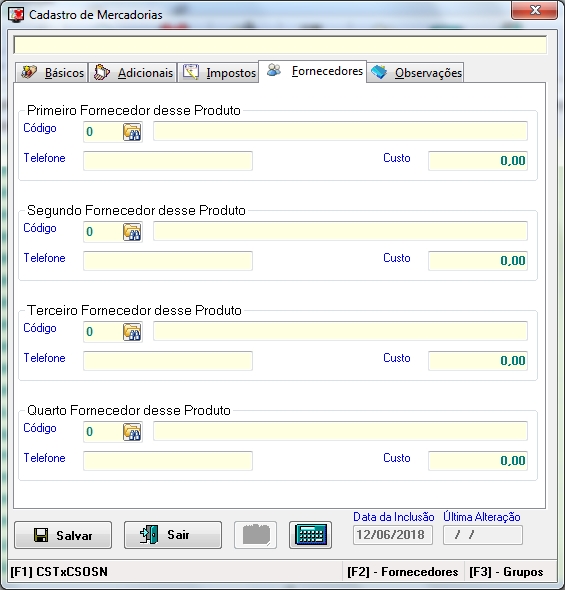Click the grayed folder icon button
The image size is (565, 590).
[255, 535]
